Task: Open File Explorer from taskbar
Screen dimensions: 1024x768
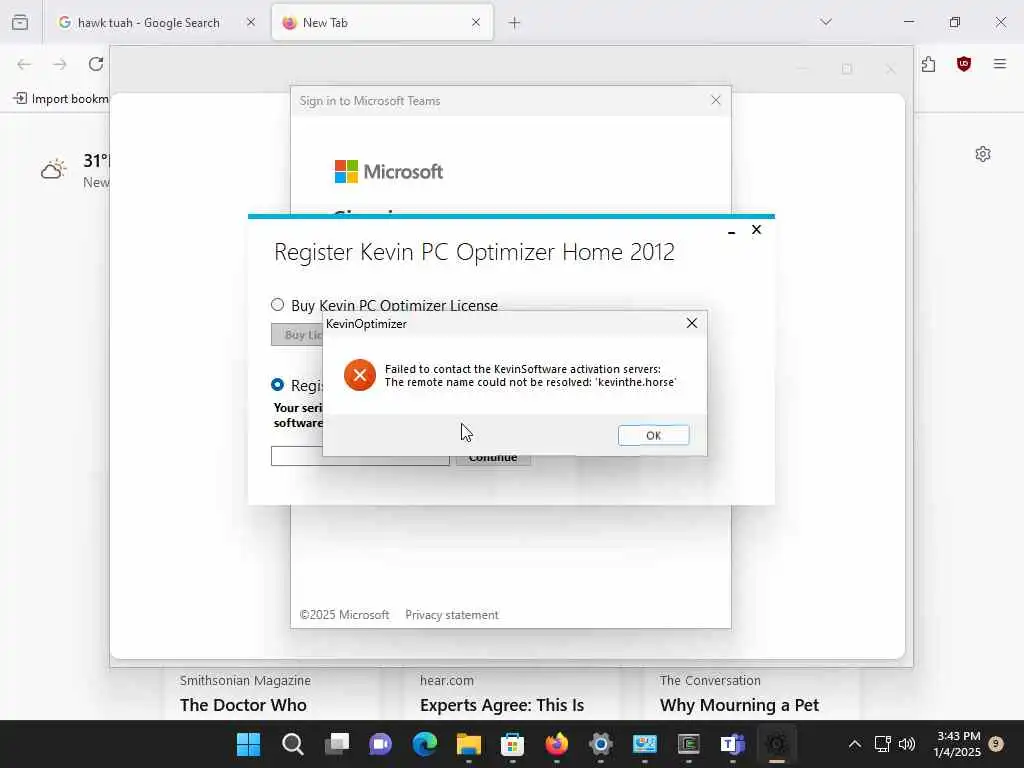Action: 469,744
